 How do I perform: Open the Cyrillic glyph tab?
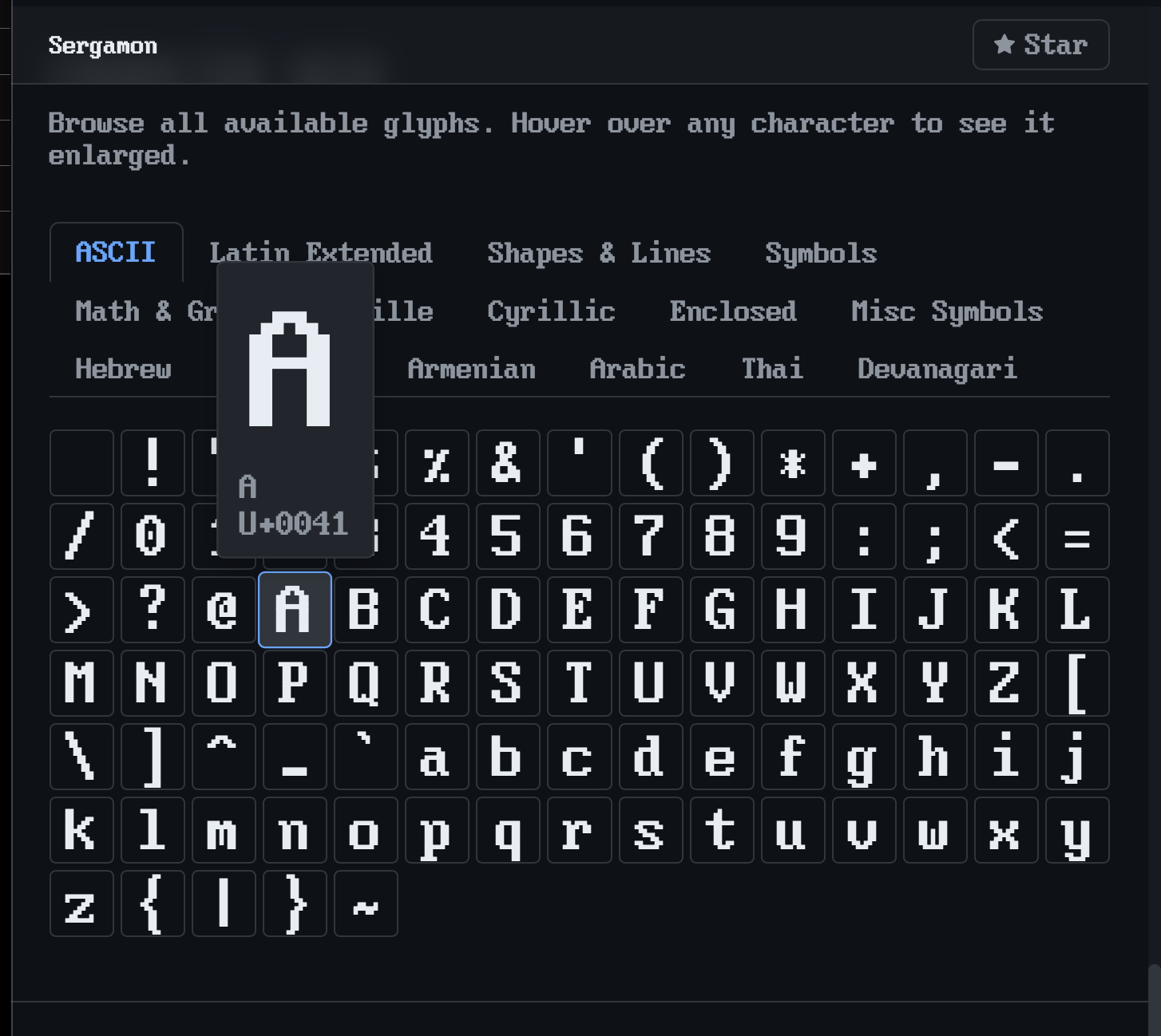551,311
